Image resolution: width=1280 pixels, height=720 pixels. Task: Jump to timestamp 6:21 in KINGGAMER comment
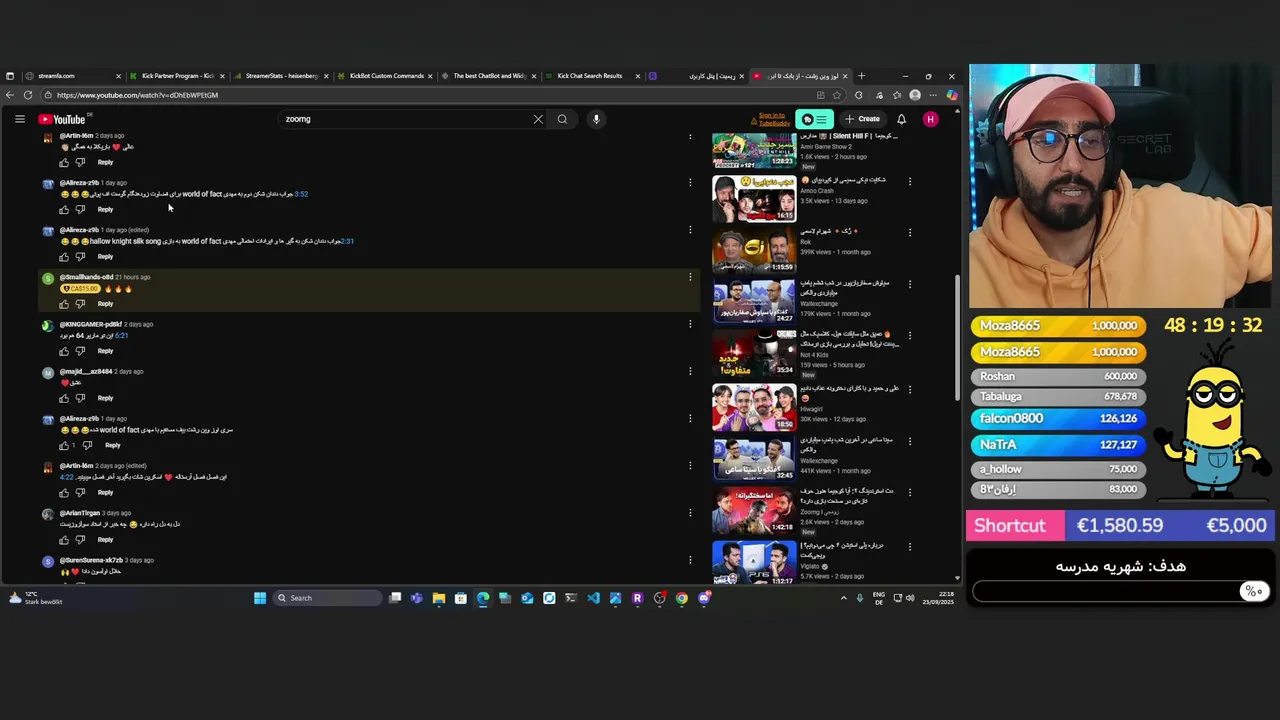click(x=122, y=335)
